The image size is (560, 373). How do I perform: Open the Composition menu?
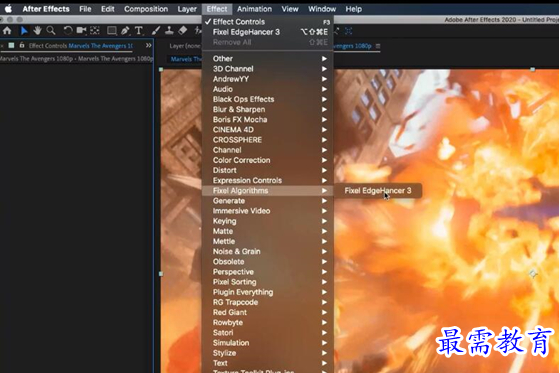[146, 9]
